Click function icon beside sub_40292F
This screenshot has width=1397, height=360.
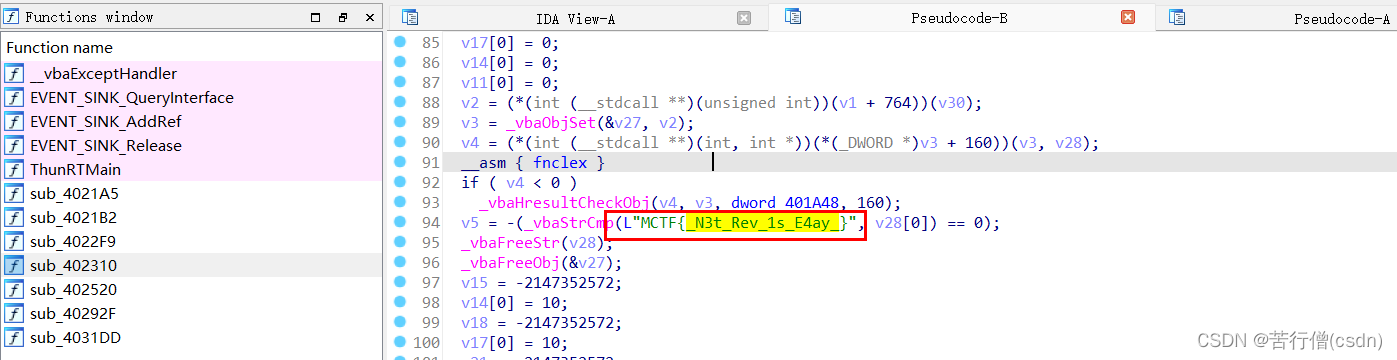pos(14,314)
